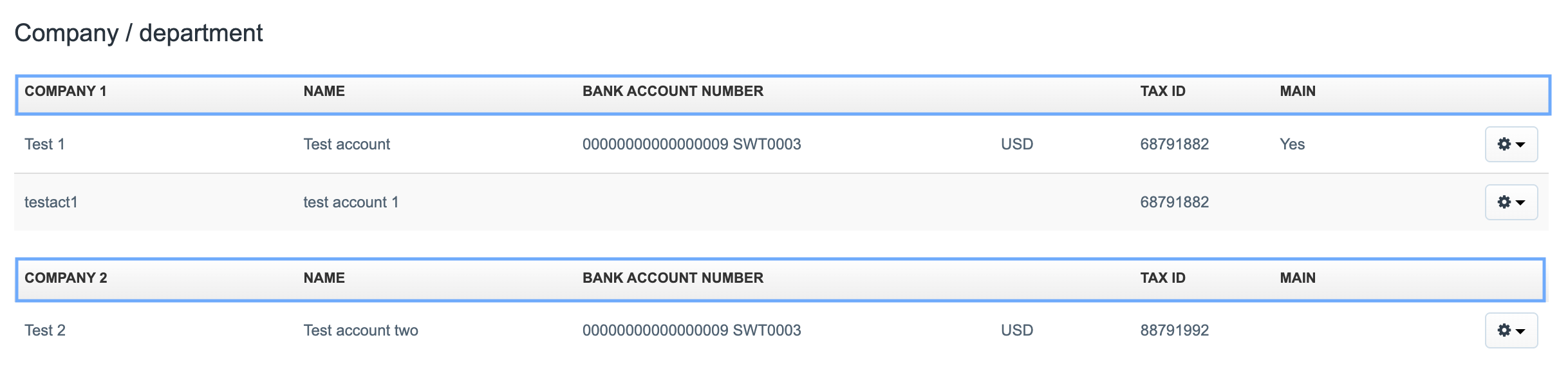Select the Test 2 company entry

pos(45,330)
